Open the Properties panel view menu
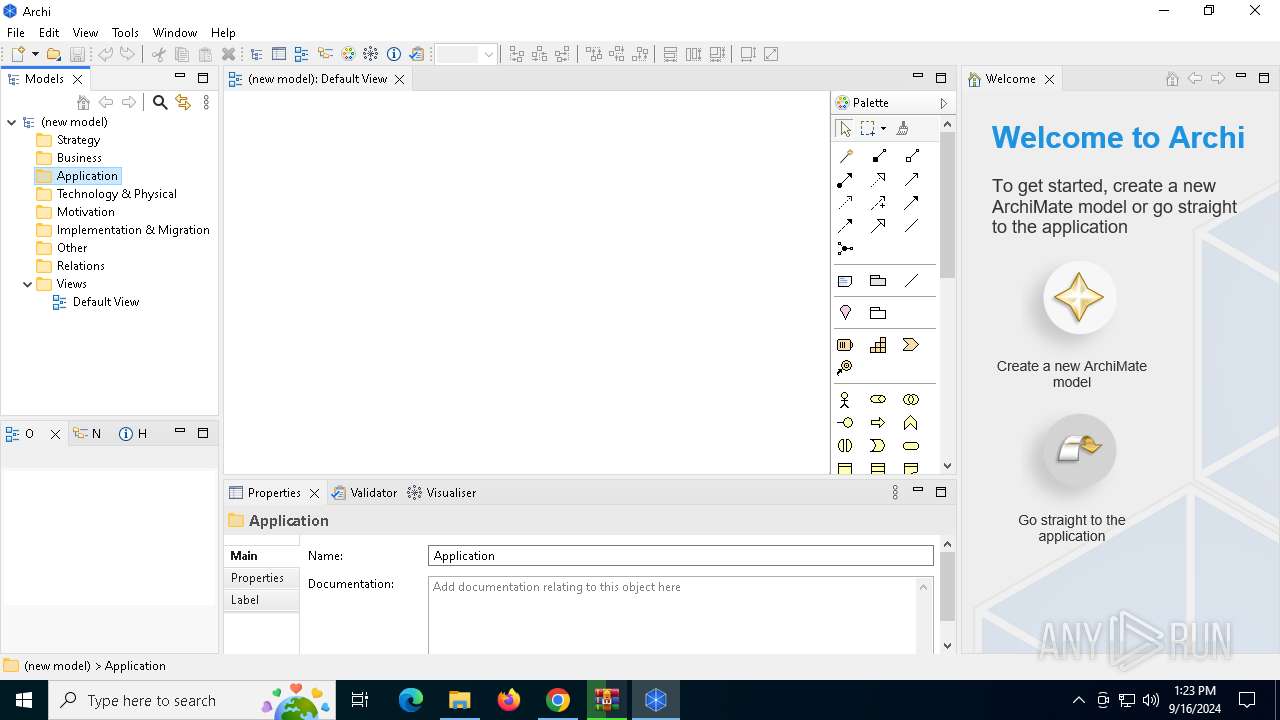This screenshot has height=720, width=1280. (x=895, y=492)
